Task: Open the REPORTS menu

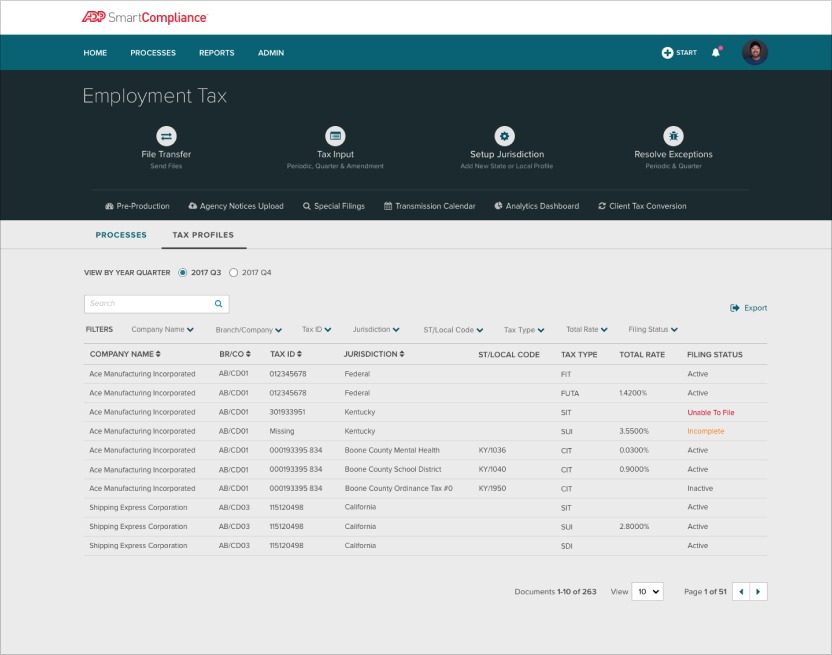Action: tap(216, 53)
